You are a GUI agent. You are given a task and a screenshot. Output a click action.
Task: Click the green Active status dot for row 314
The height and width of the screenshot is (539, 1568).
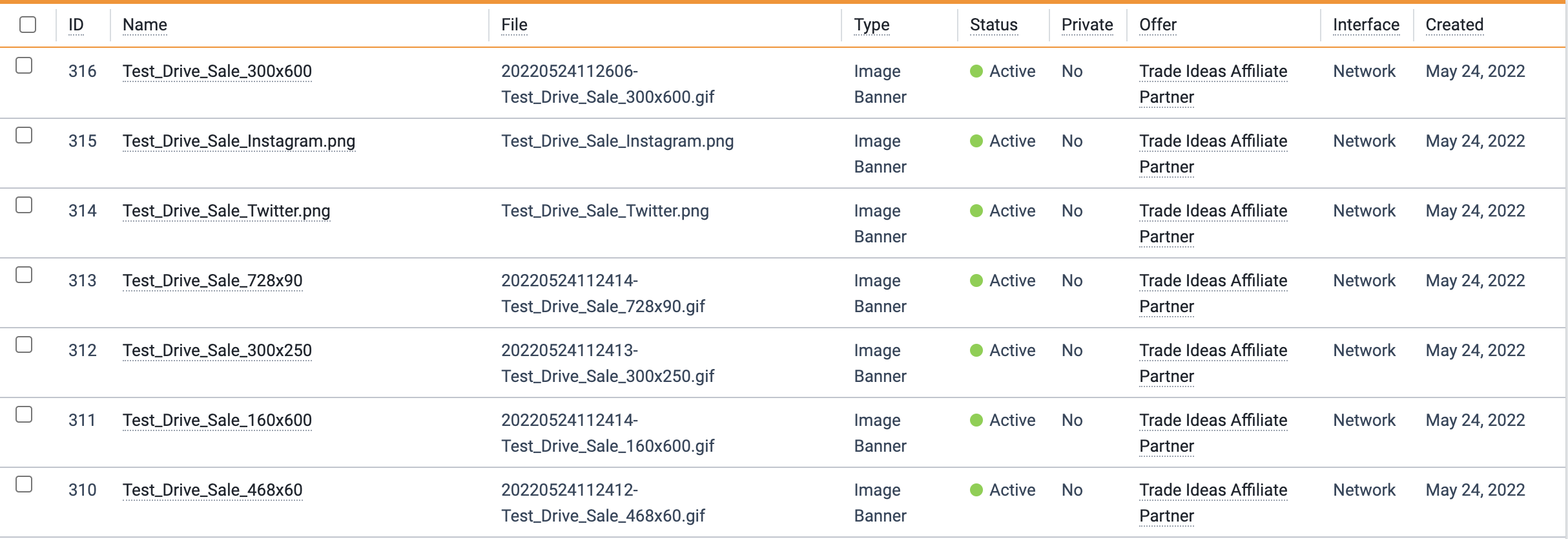[976, 211]
